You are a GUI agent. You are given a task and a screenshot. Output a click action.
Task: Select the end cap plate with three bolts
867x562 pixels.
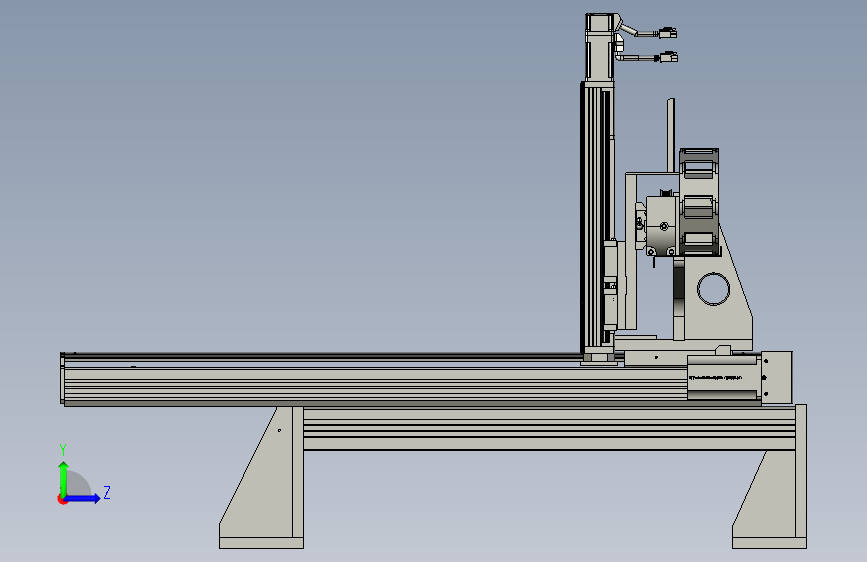pos(777,377)
